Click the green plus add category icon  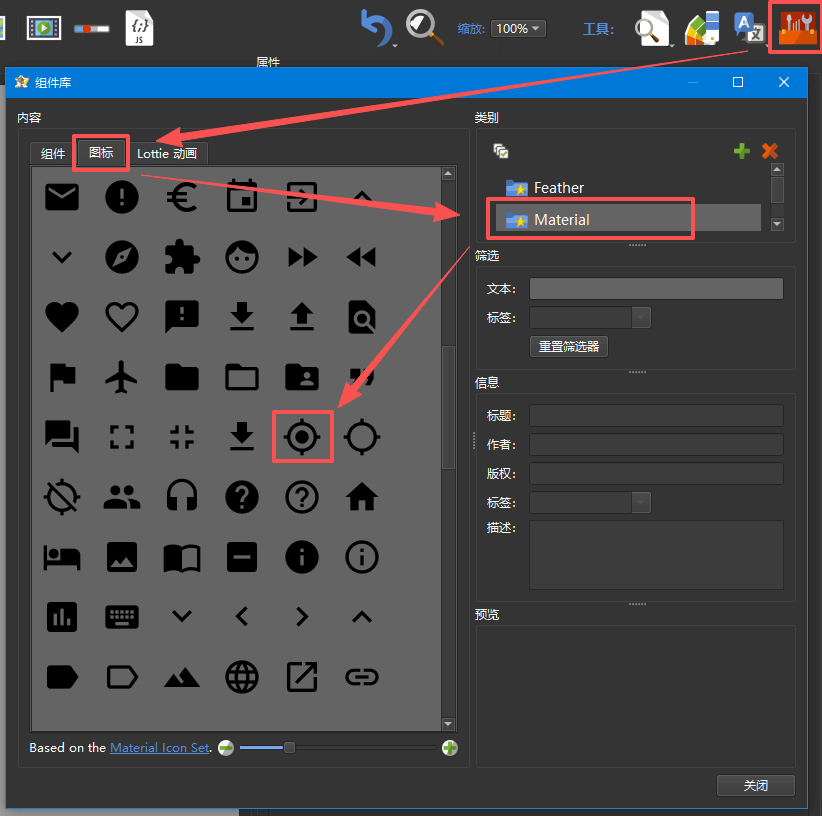(741, 151)
